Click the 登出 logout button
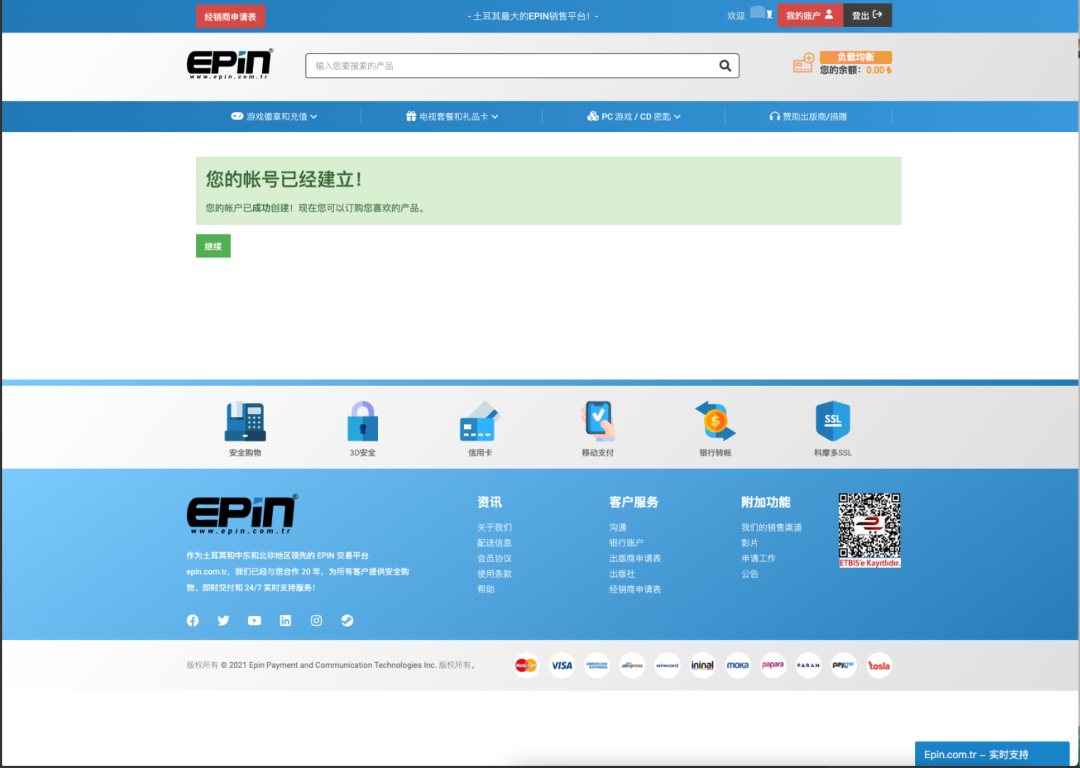The height and width of the screenshot is (768, 1080). pos(867,15)
